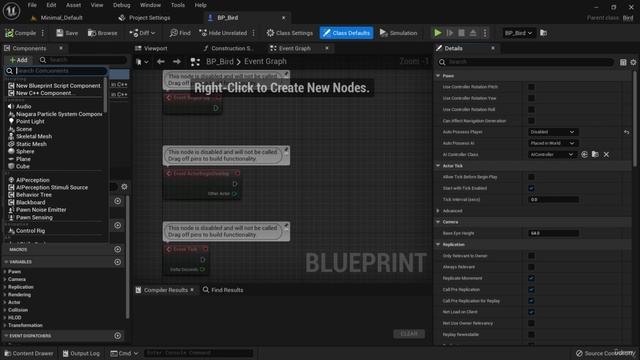Toggle Hide Unrelated nodes
Image resolution: width=640 pixels, height=360 pixels.
pyautogui.click(x=223, y=33)
